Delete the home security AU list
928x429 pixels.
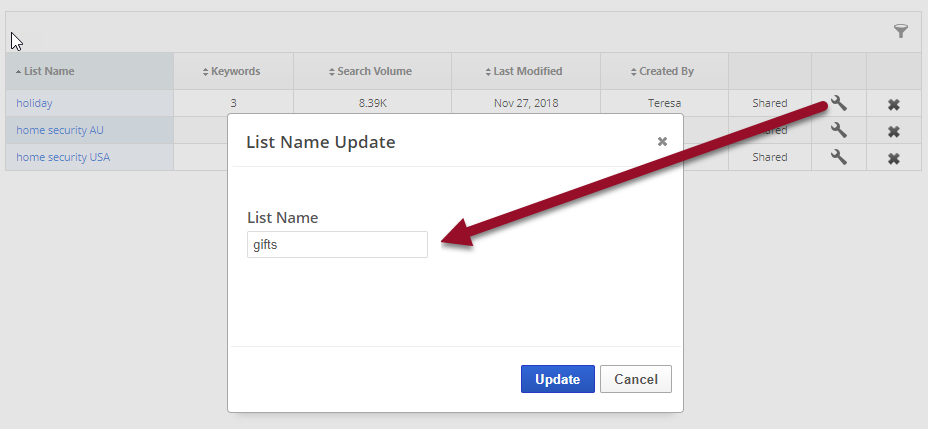tap(894, 131)
